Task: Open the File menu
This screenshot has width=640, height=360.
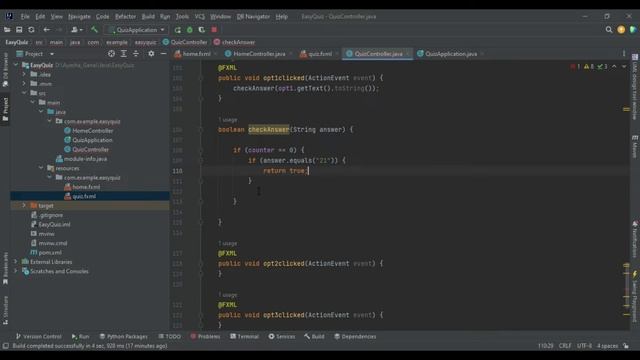Action: pyautogui.click(x=25, y=17)
